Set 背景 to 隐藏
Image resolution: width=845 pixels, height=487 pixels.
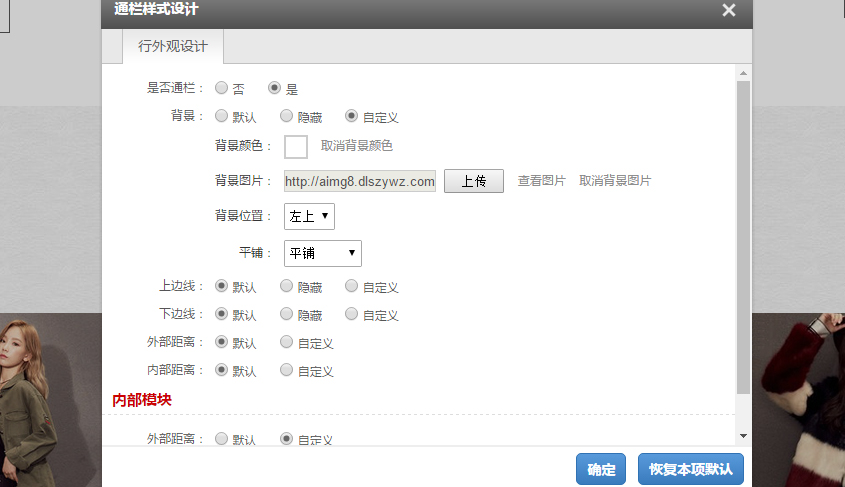pyautogui.click(x=287, y=116)
